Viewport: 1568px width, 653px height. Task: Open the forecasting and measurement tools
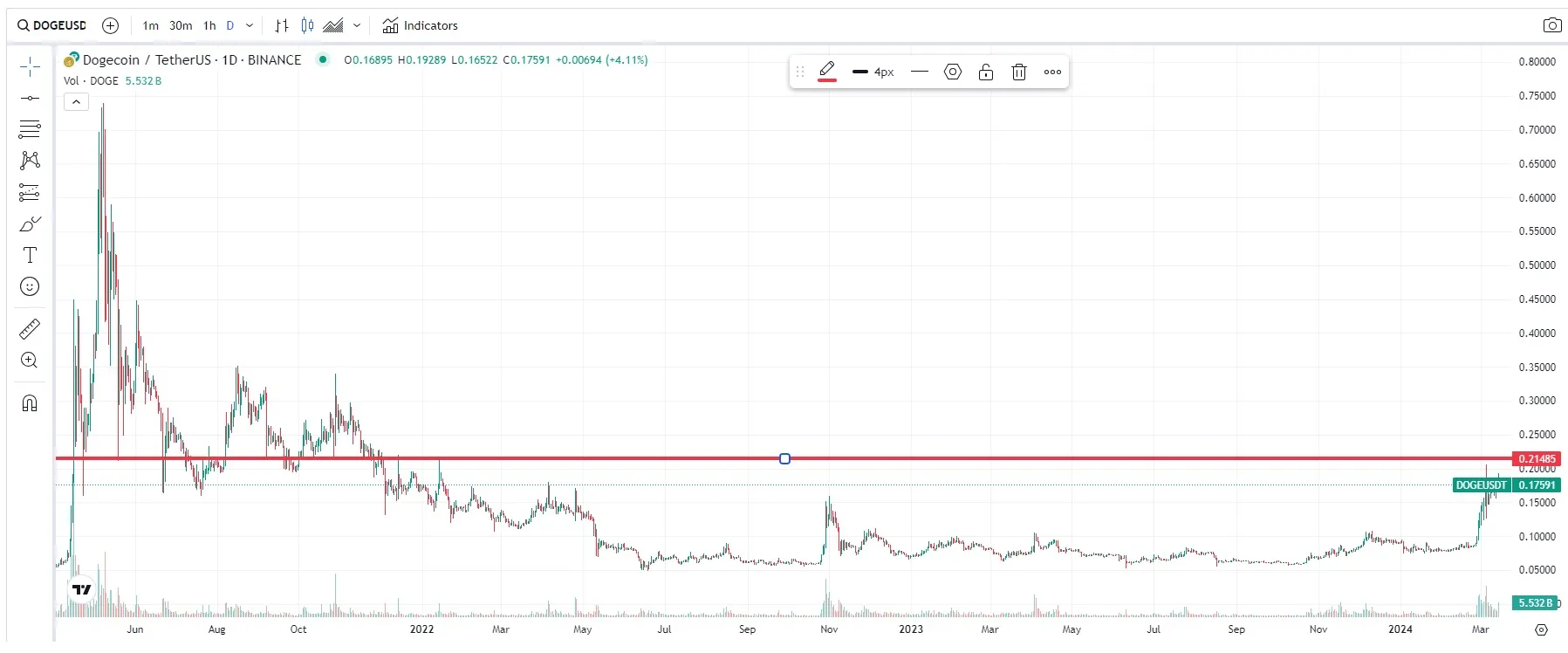pyautogui.click(x=30, y=192)
